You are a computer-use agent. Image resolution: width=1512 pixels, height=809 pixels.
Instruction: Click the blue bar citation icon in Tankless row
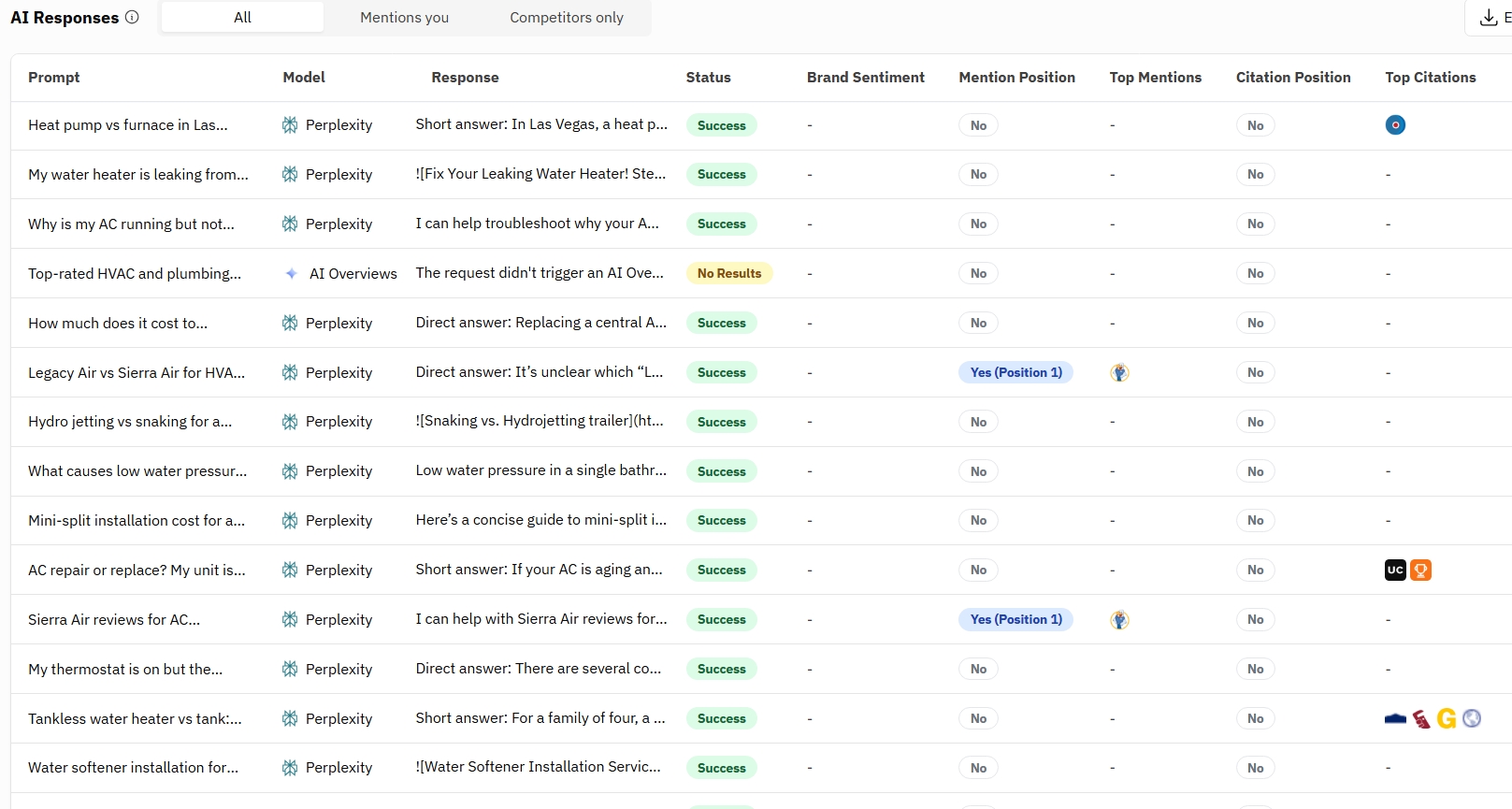coord(1395,718)
